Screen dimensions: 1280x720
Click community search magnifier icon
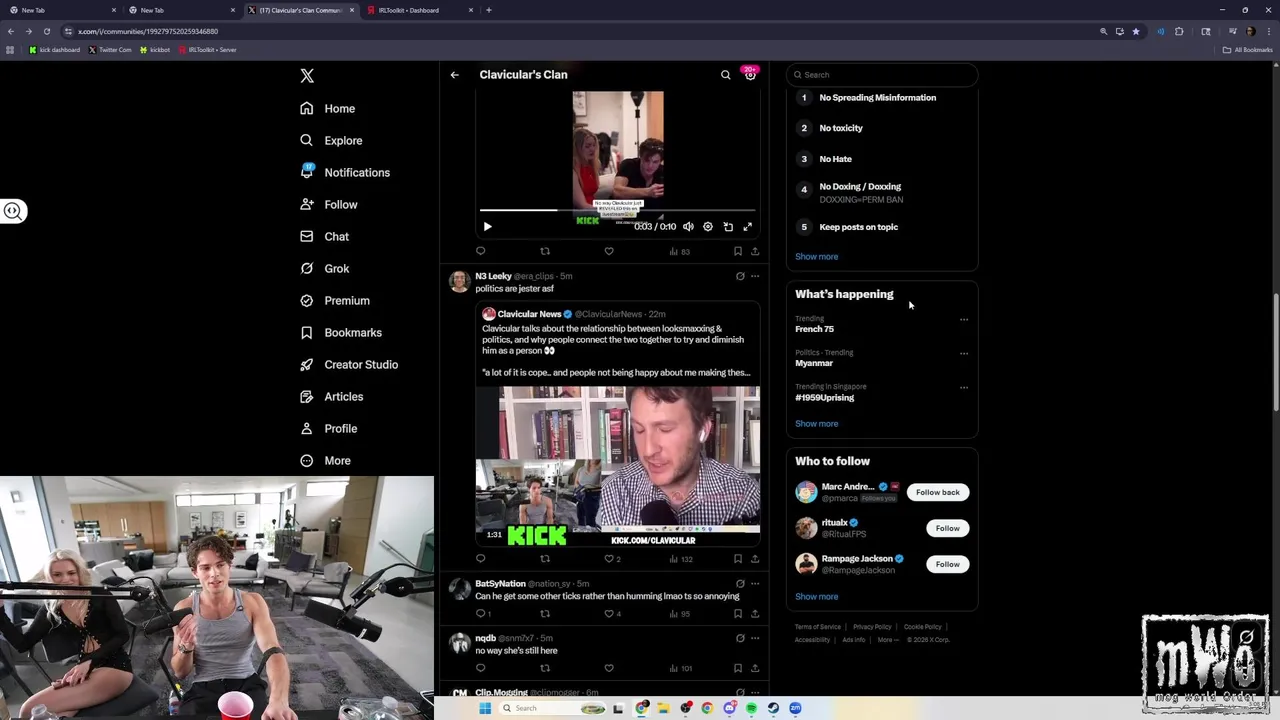pyautogui.click(x=726, y=75)
